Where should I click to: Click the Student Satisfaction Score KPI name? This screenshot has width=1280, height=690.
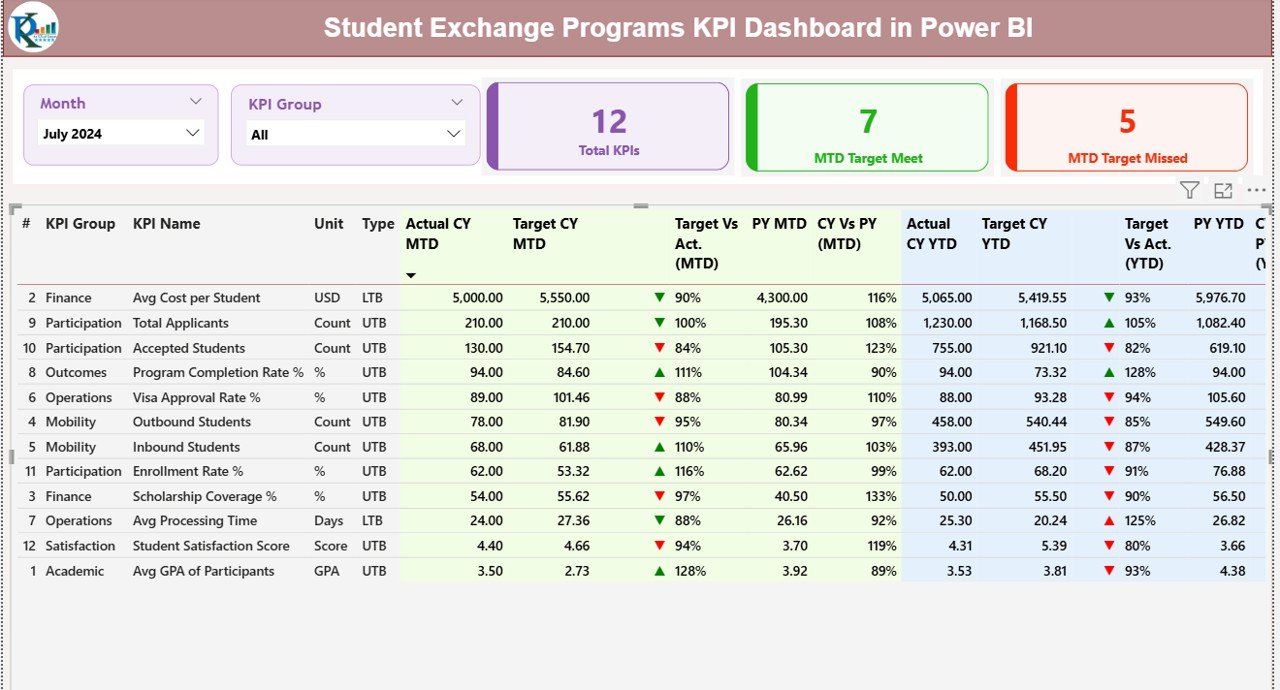[211, 546]
